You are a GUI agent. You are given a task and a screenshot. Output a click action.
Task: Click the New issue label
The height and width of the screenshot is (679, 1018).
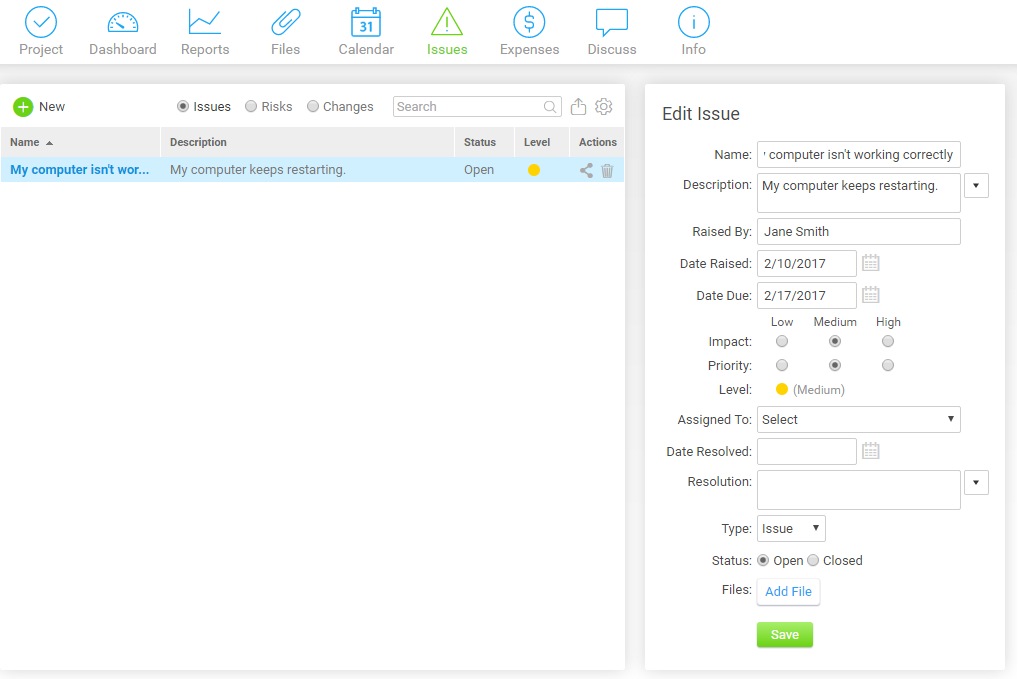coord(52,106)
